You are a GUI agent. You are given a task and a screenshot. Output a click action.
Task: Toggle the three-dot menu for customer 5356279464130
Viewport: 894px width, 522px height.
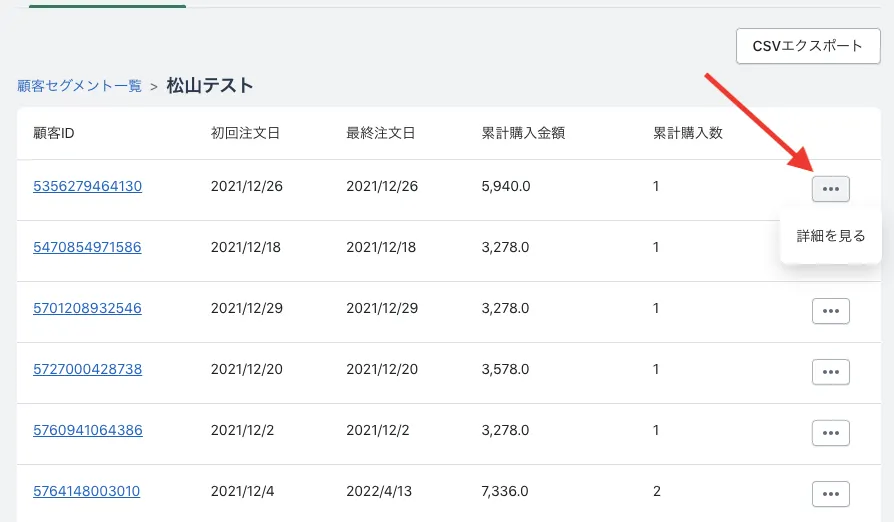(830, 188)
